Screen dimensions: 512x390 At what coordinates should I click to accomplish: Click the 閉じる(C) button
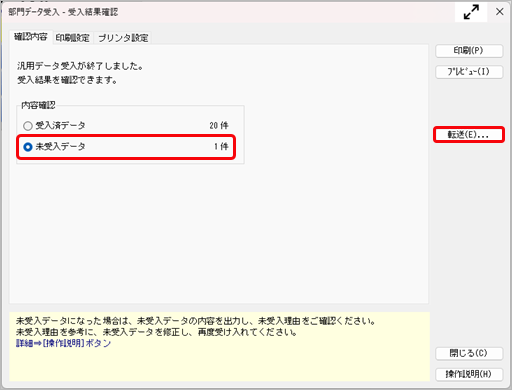coord(469,353)
